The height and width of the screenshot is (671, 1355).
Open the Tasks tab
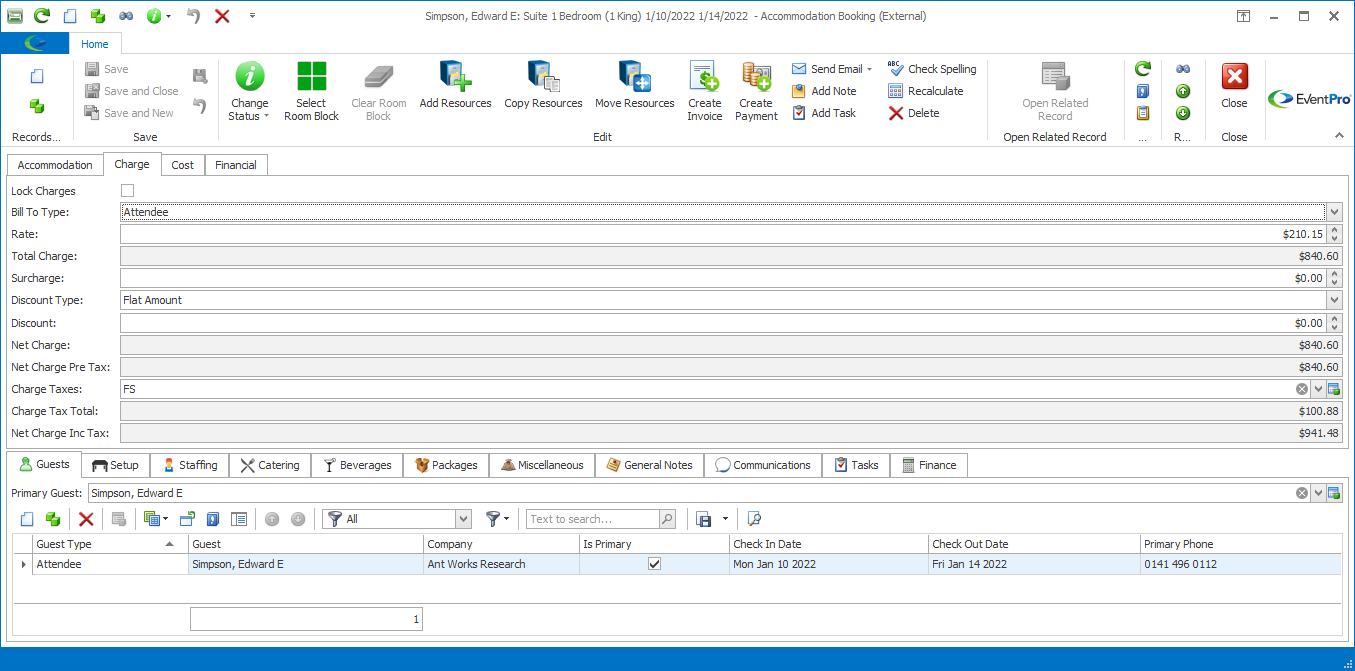tap(856, 465)
